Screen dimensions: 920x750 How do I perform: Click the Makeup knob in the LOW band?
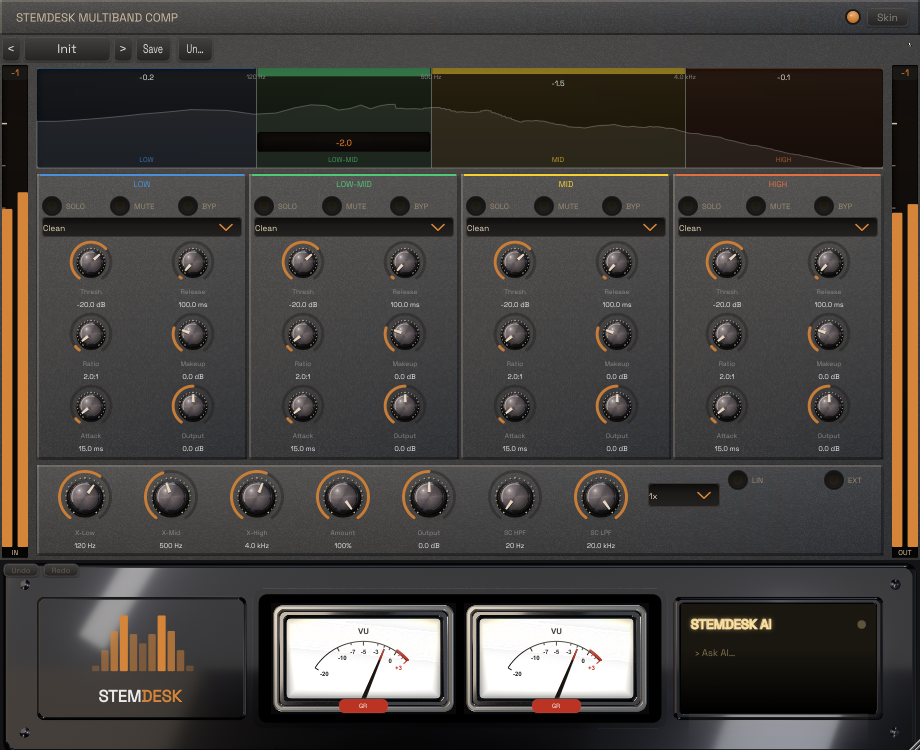tap(192, 334)
